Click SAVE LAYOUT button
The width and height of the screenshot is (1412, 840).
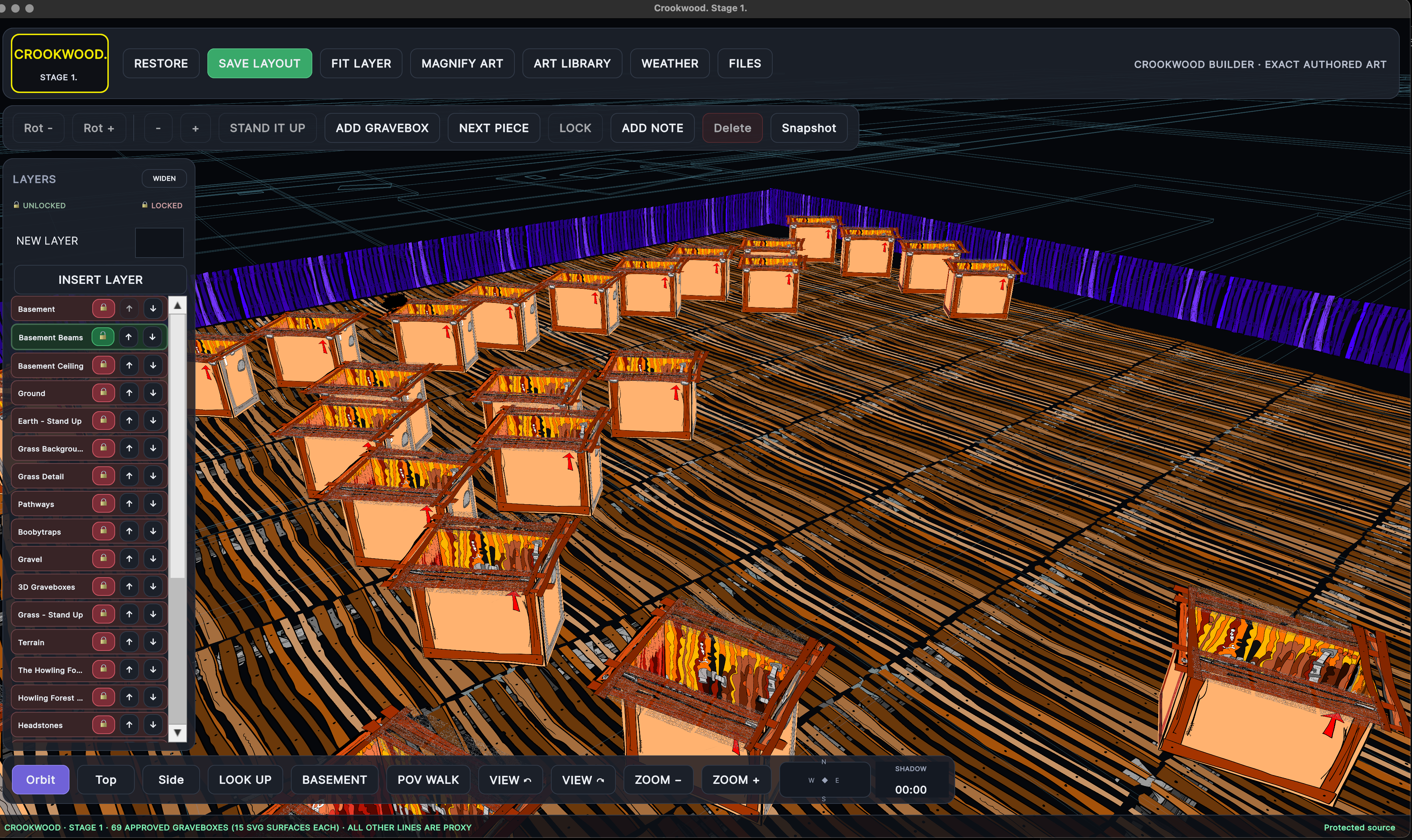[x=260, y=64]
